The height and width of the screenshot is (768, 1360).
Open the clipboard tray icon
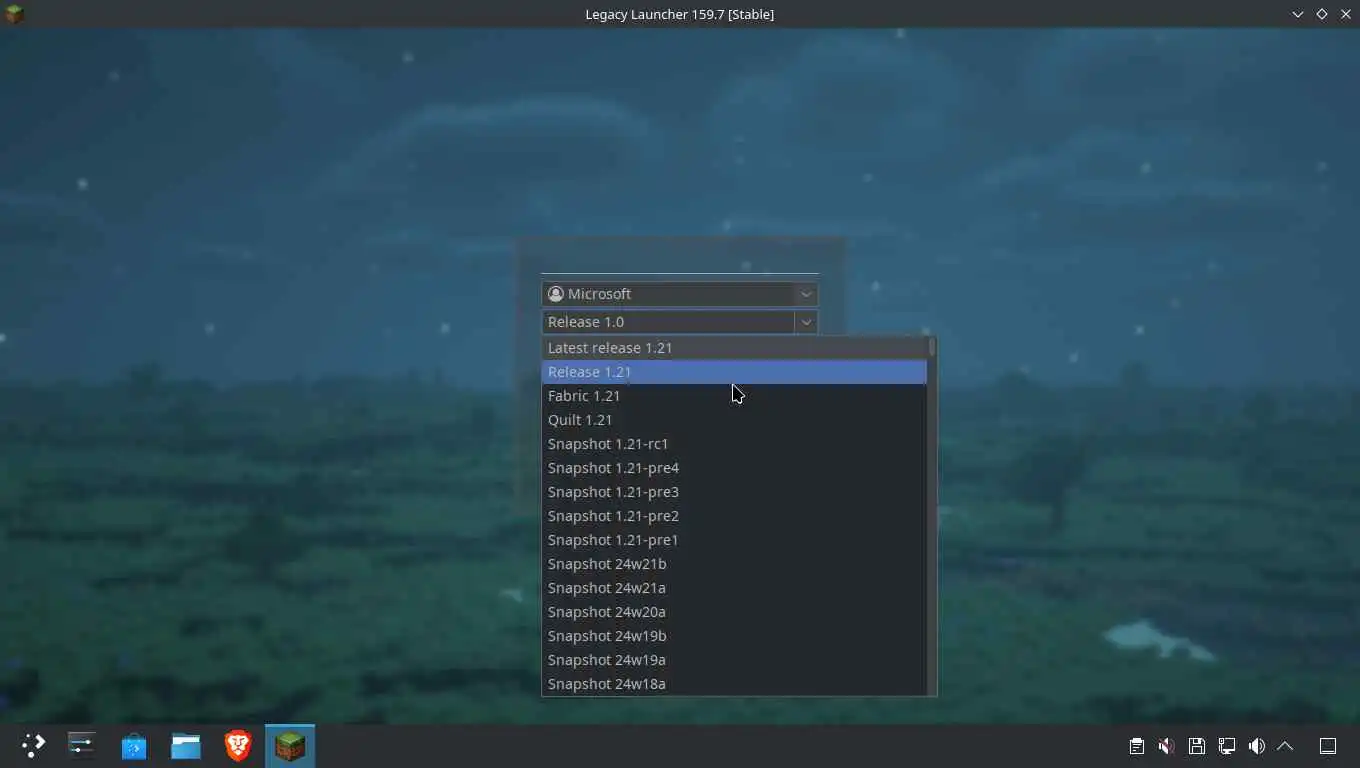pyautogui.click(x=1137, y=746)
